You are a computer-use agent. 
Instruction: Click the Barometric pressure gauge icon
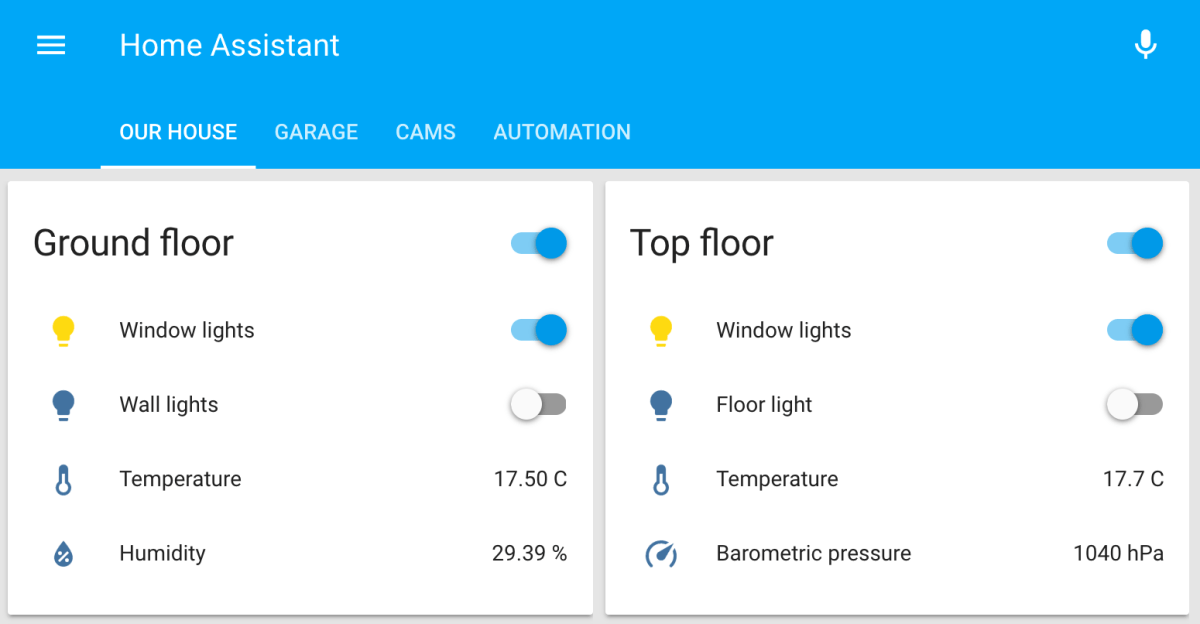click(660, 553)
